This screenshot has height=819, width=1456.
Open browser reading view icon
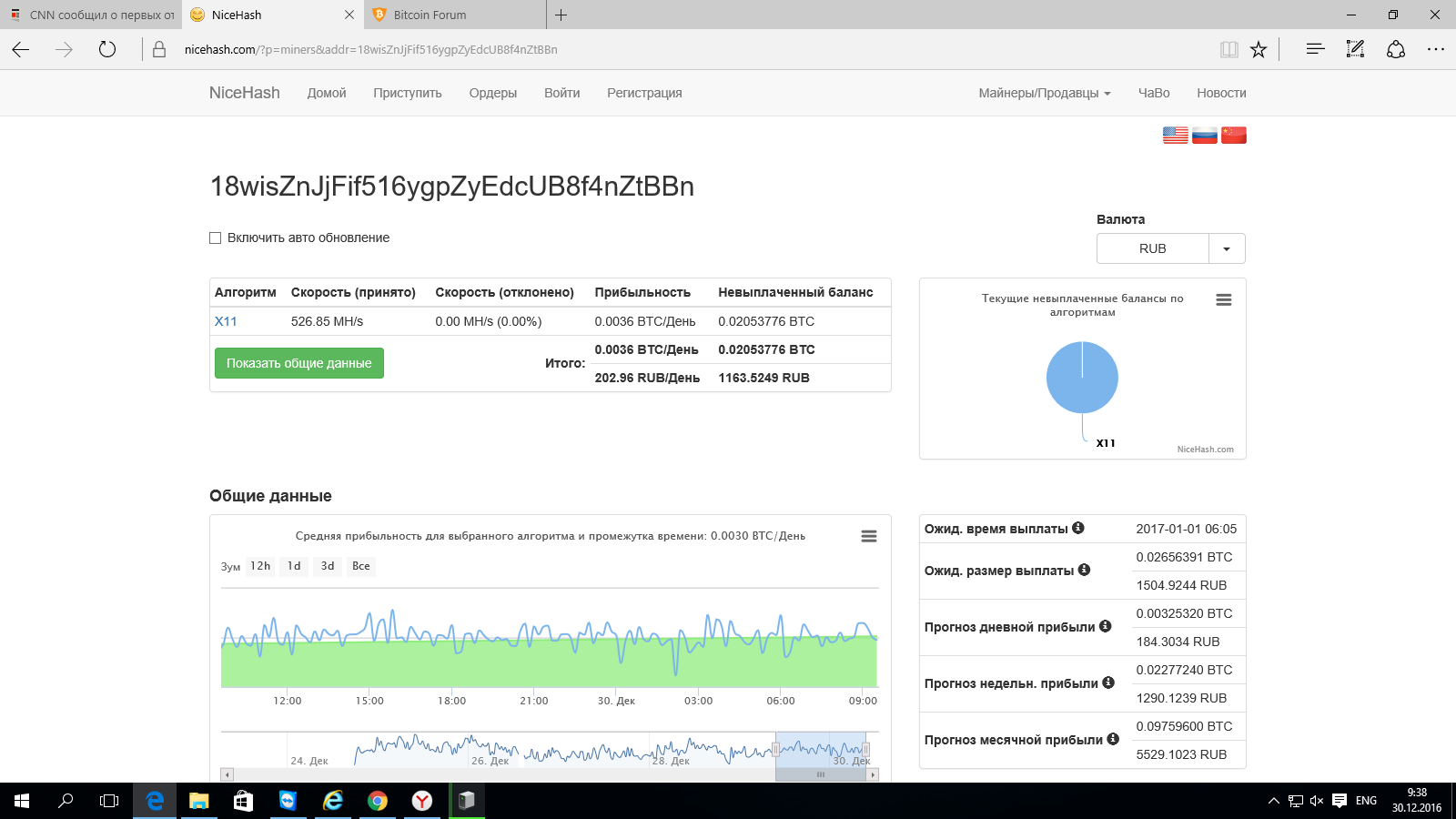[1228, 50]
